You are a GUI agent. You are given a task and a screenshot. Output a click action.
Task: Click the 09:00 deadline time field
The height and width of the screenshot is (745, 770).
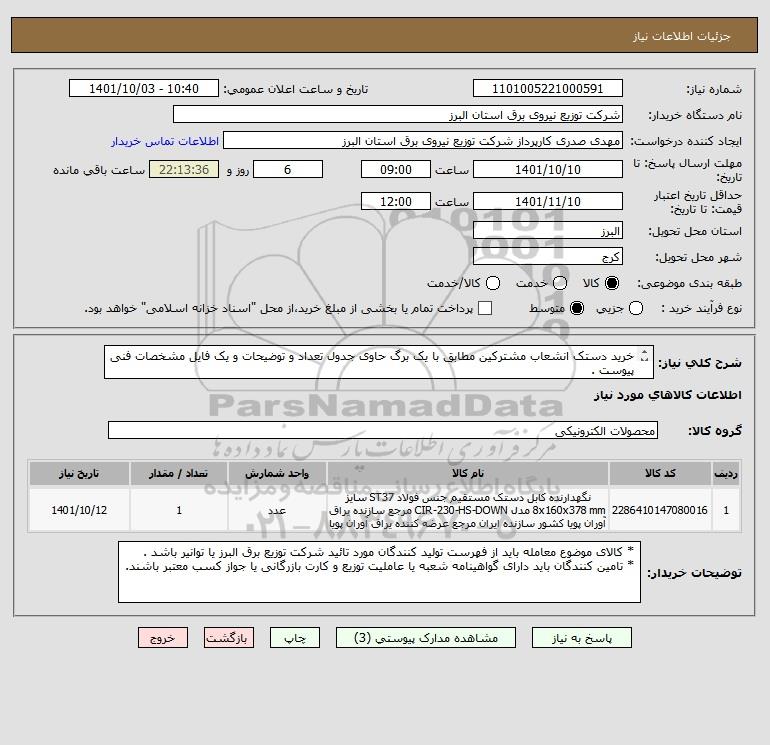pos(396,169)
